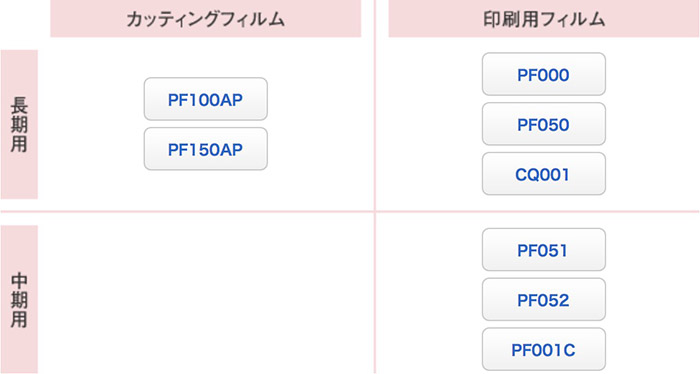This screenshot has width=700, height=374.
Task: Click the pink vertical column divider
Action: pos(375,187)
